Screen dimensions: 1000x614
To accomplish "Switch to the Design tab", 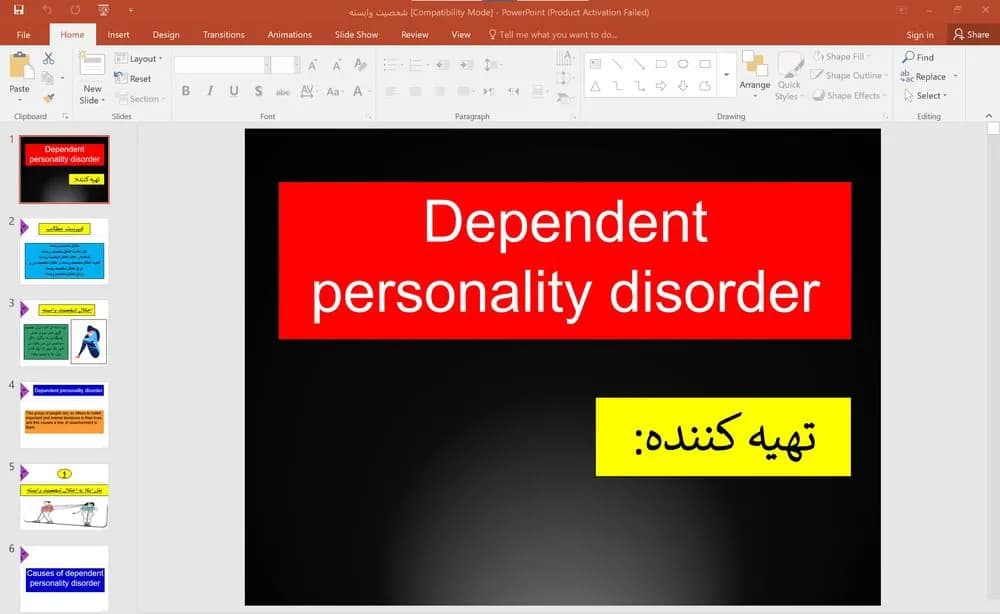I will click(166, 34).
